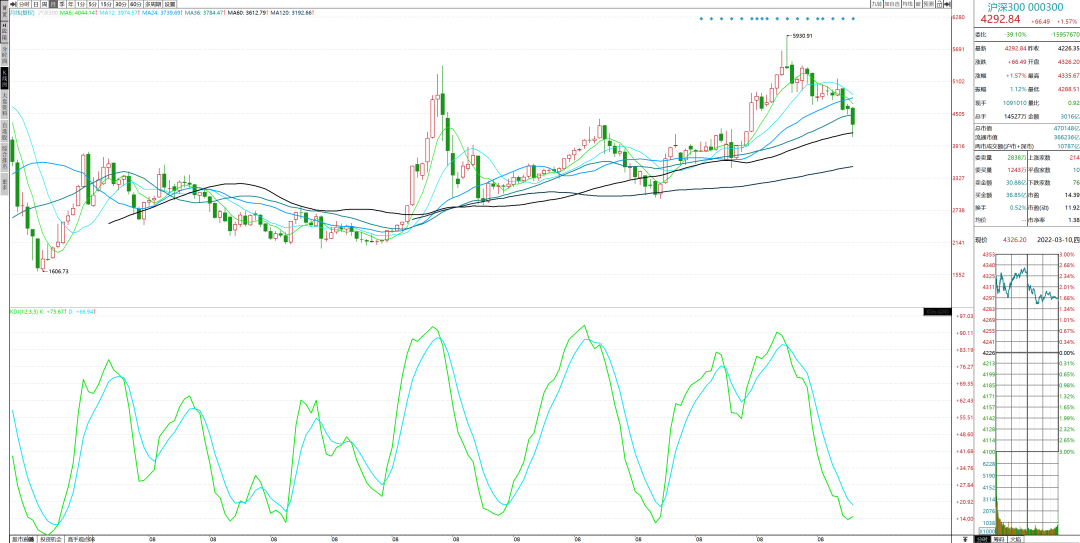Click the 5930.91 high price marker

[x=801, y=36]
